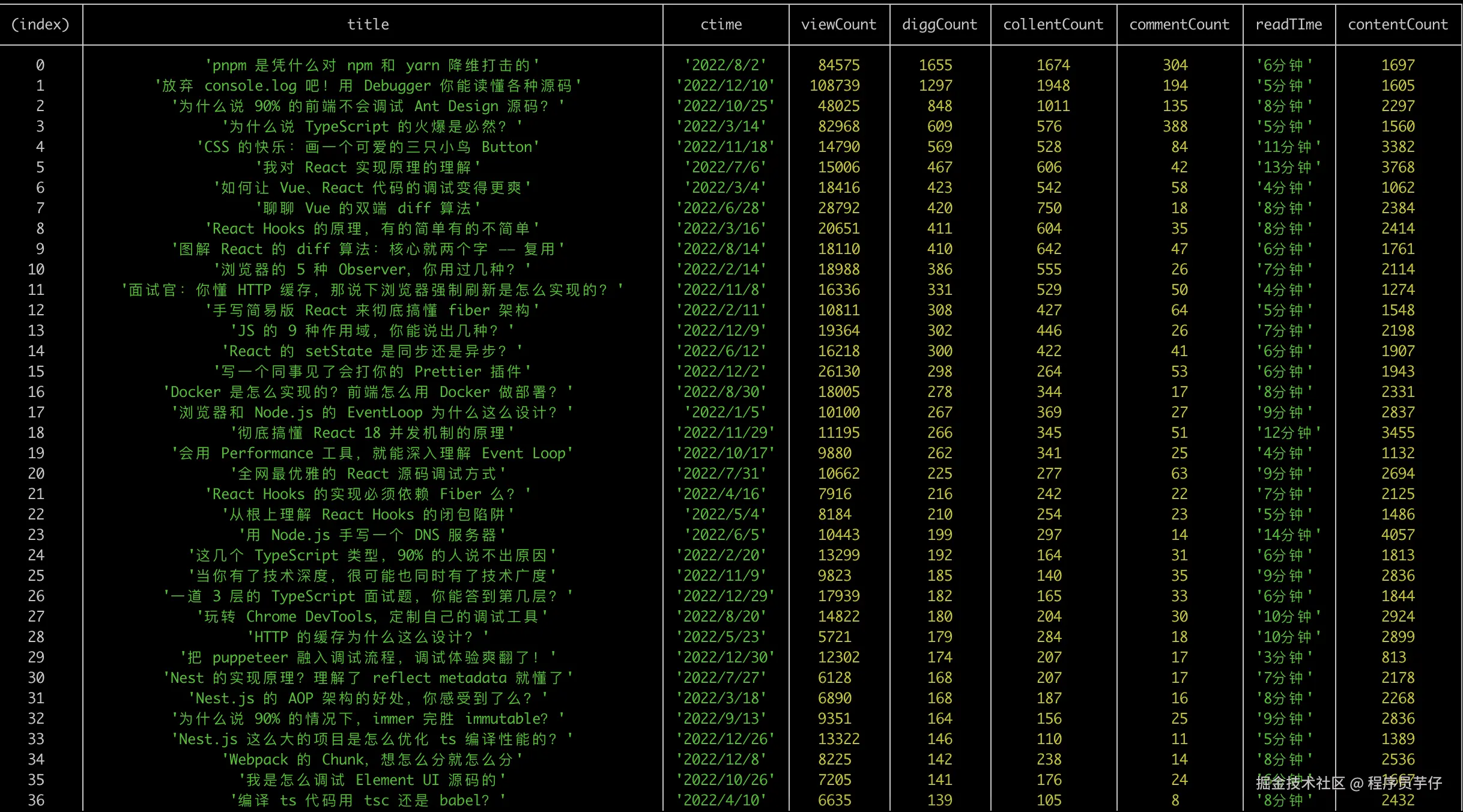Viewport: 1463px width, 812px height.
Task: Click the 'commentCount' column header
Action: (x=1179, y=25)
